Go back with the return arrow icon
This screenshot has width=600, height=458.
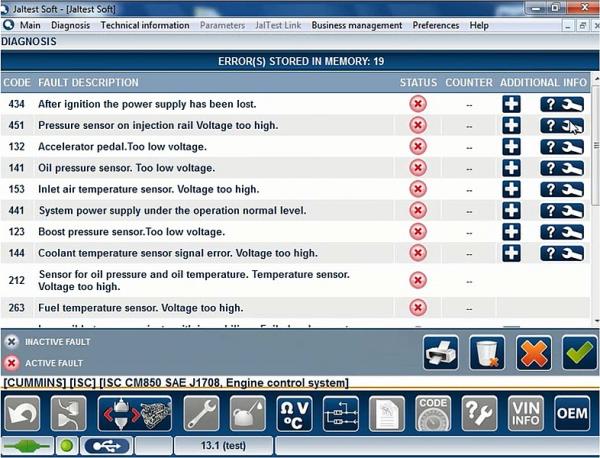(x=22, y=414)
